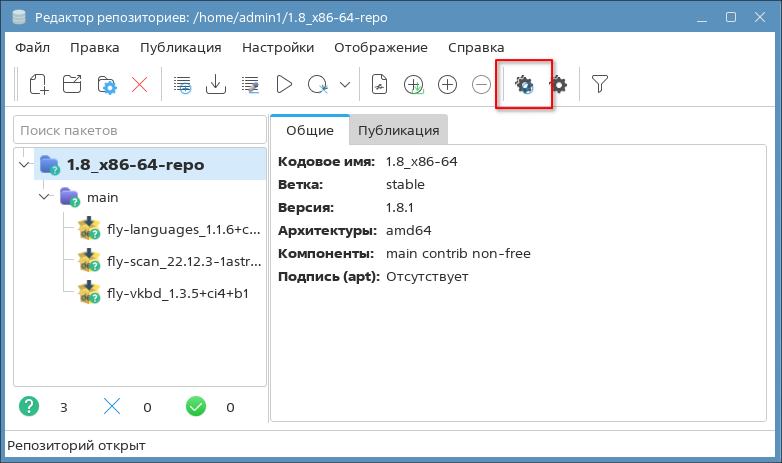Screen dimensions: 782x463
Task: Click the open repository folder icon
Action: point(72,85)
